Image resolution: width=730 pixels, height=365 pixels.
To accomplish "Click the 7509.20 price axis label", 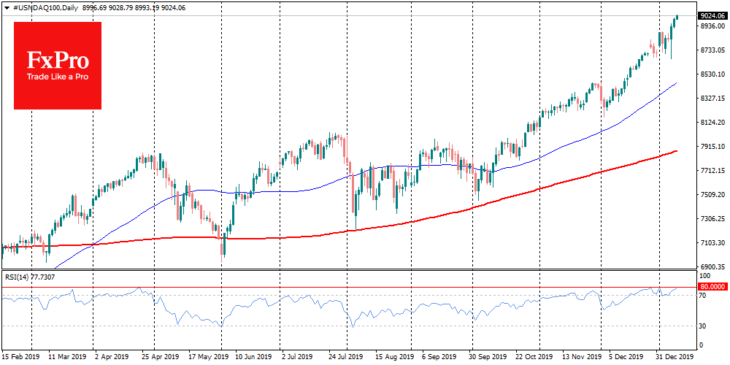I will [x=712, y=194].
